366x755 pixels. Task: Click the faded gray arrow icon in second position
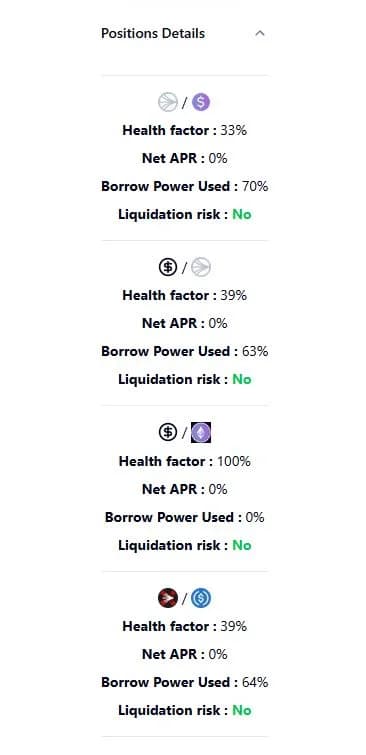[x=201, y=267]
